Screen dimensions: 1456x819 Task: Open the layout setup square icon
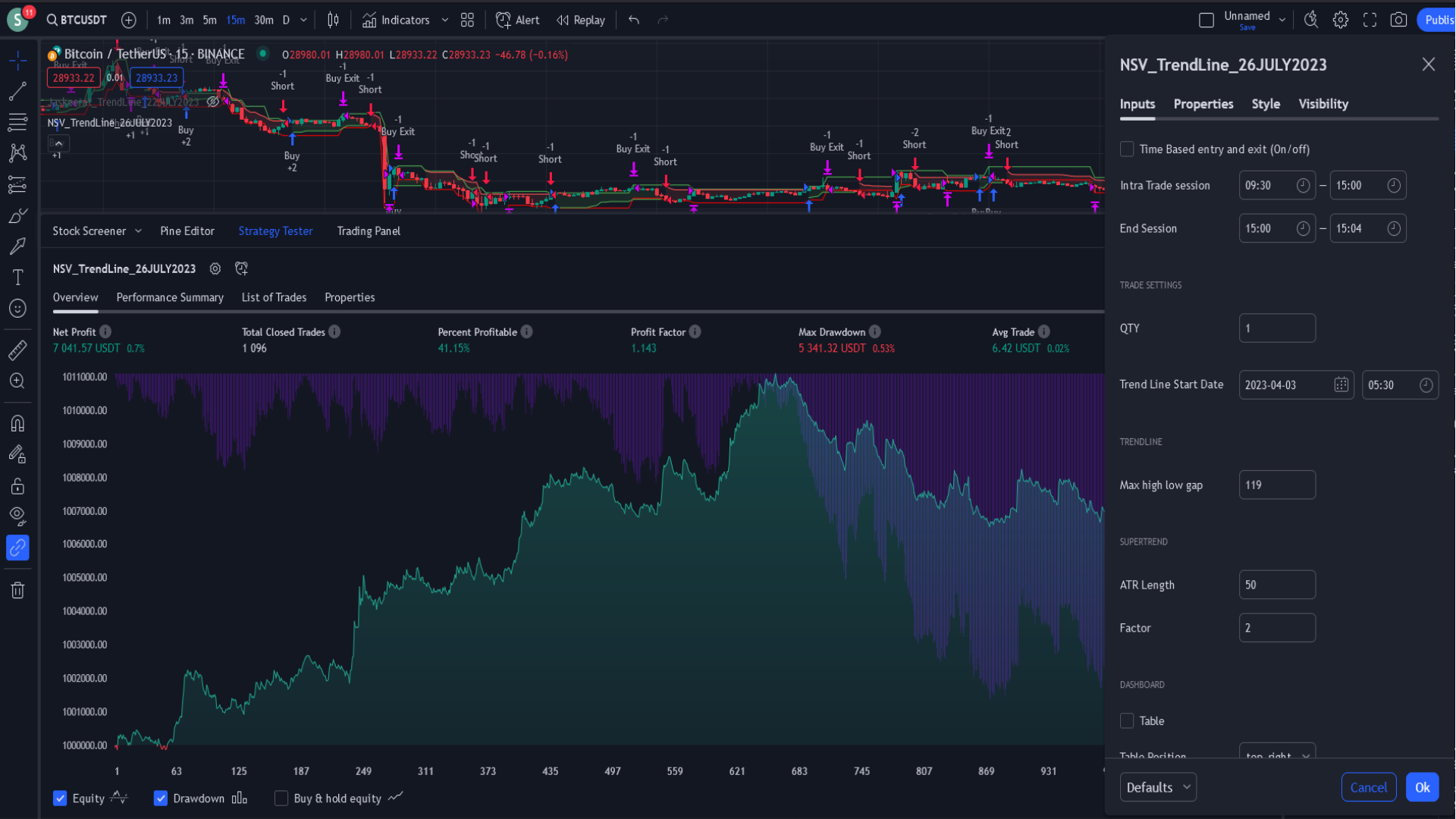click(x=1207, y=20)
